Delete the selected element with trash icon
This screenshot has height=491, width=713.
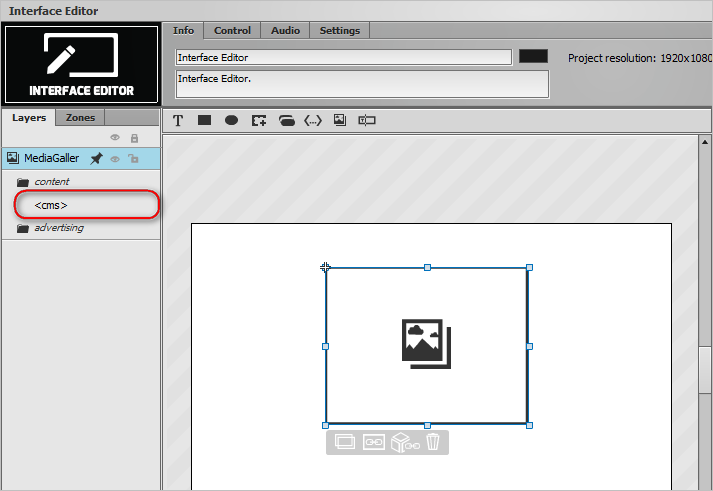point(433,441)
